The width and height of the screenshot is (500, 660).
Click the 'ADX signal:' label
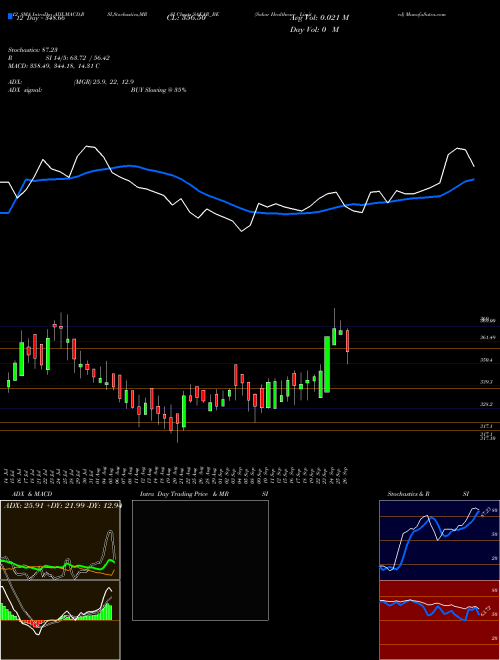click(25, 90)
